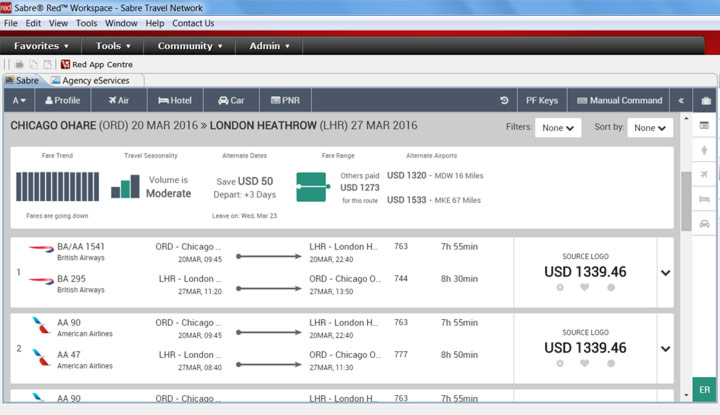
Task: Select flight AA 47 row
Action: [262, 361]
